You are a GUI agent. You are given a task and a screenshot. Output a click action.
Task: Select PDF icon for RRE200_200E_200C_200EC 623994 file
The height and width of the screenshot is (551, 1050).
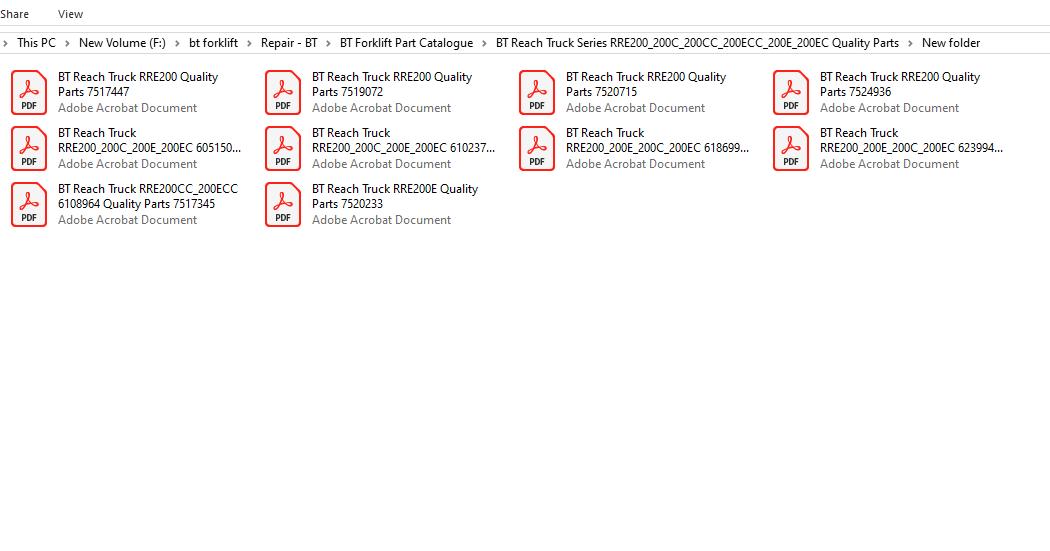pos(791,149)
